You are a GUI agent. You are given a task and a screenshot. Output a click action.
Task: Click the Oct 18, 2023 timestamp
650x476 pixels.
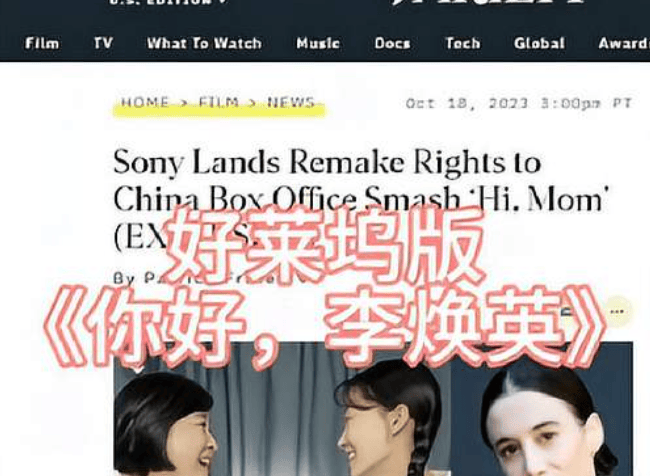pos(519,103)
